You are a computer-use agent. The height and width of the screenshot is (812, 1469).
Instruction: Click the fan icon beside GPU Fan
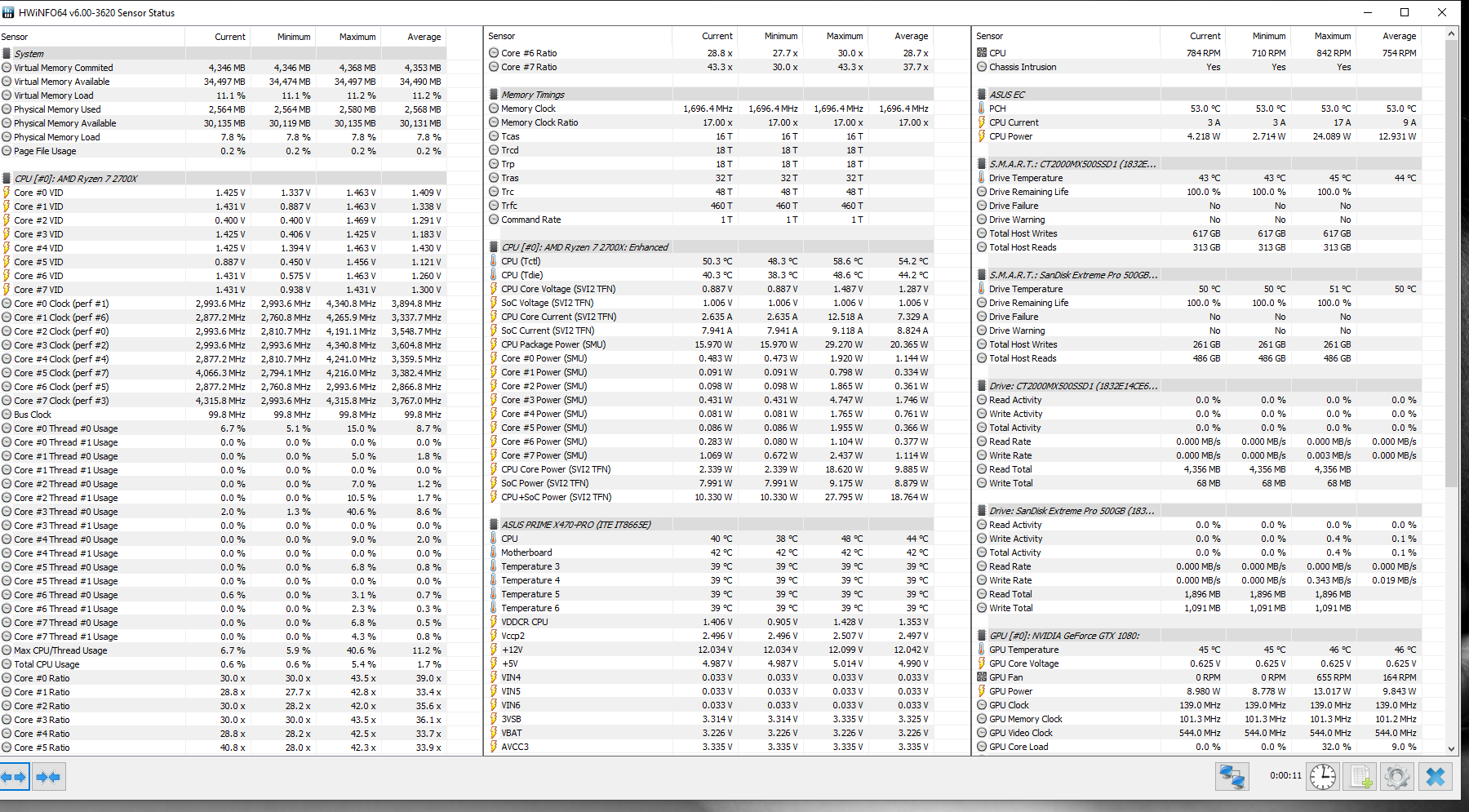click(x=982, y=677)
